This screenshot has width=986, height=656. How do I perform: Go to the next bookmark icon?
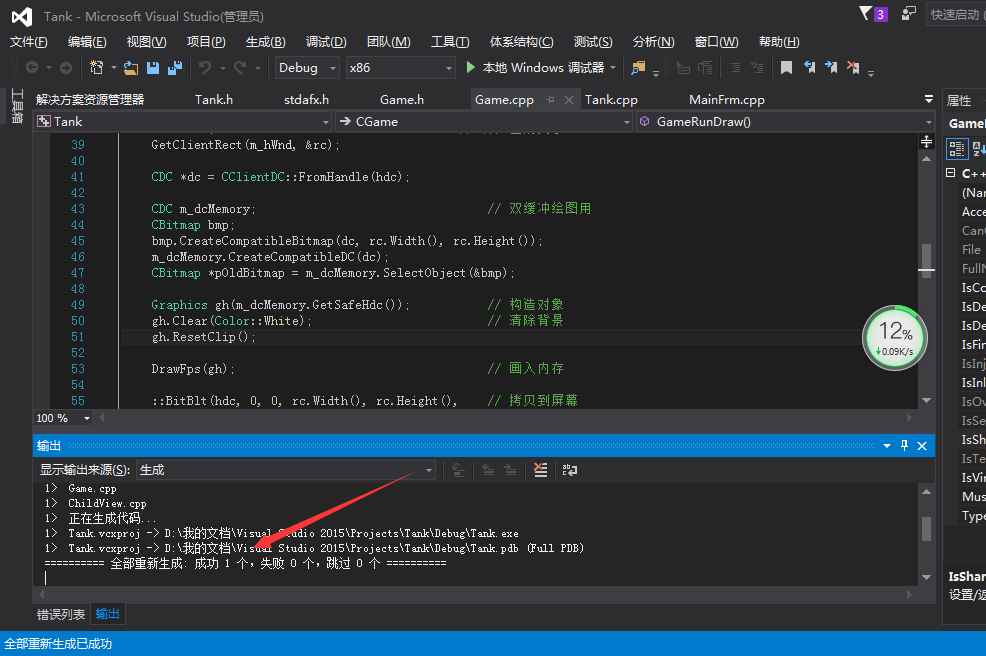point(831,67)
